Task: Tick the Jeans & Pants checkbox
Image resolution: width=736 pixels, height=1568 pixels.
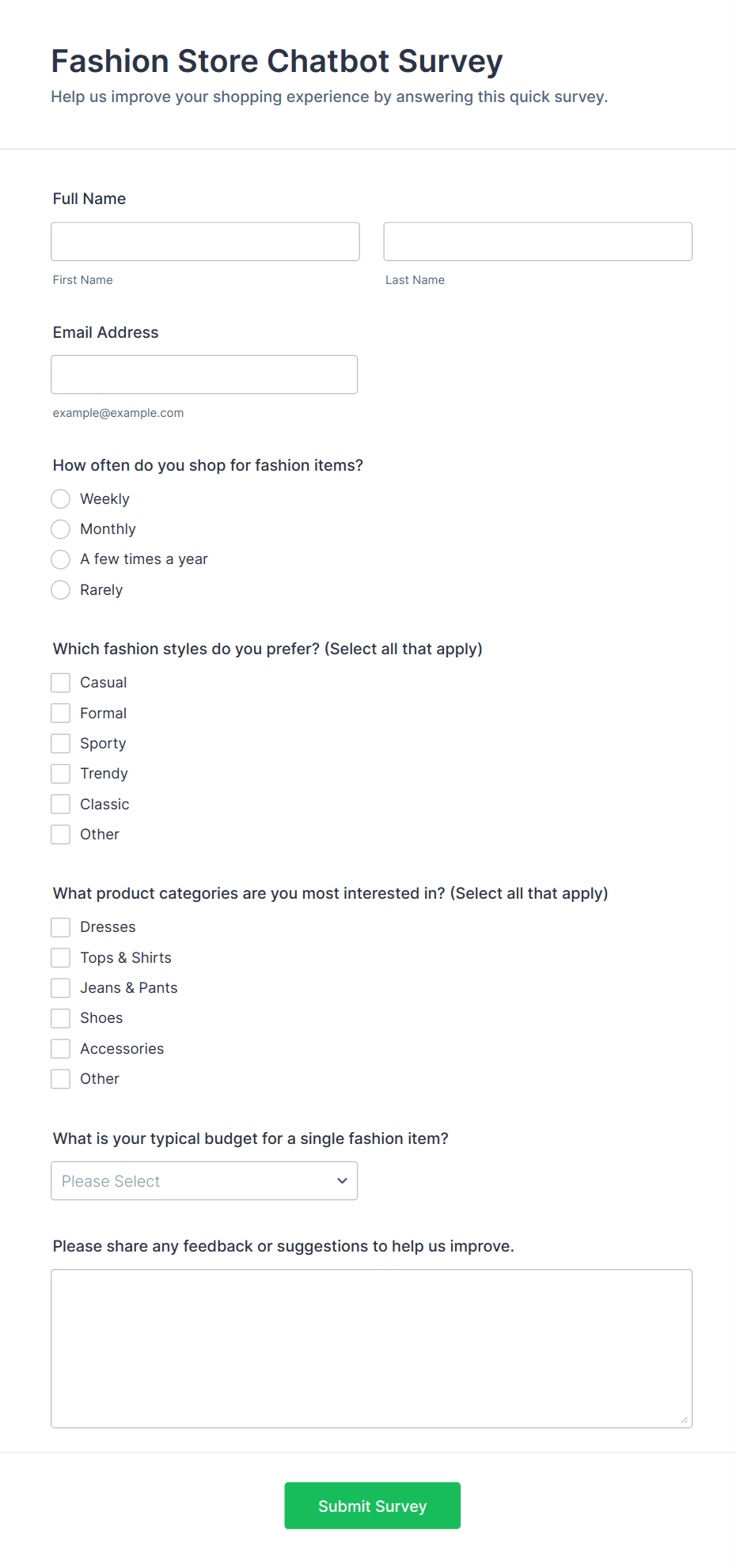Action: coord(61,988)
